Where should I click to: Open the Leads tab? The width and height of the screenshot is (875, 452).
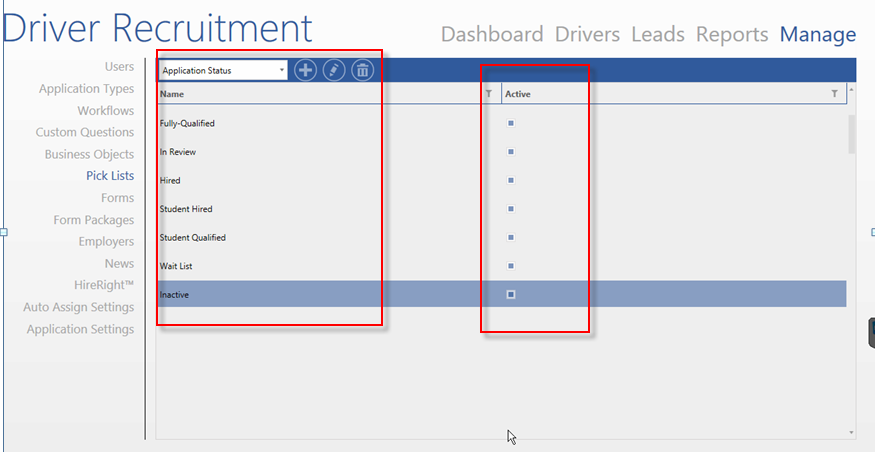[x=658, y=35]
